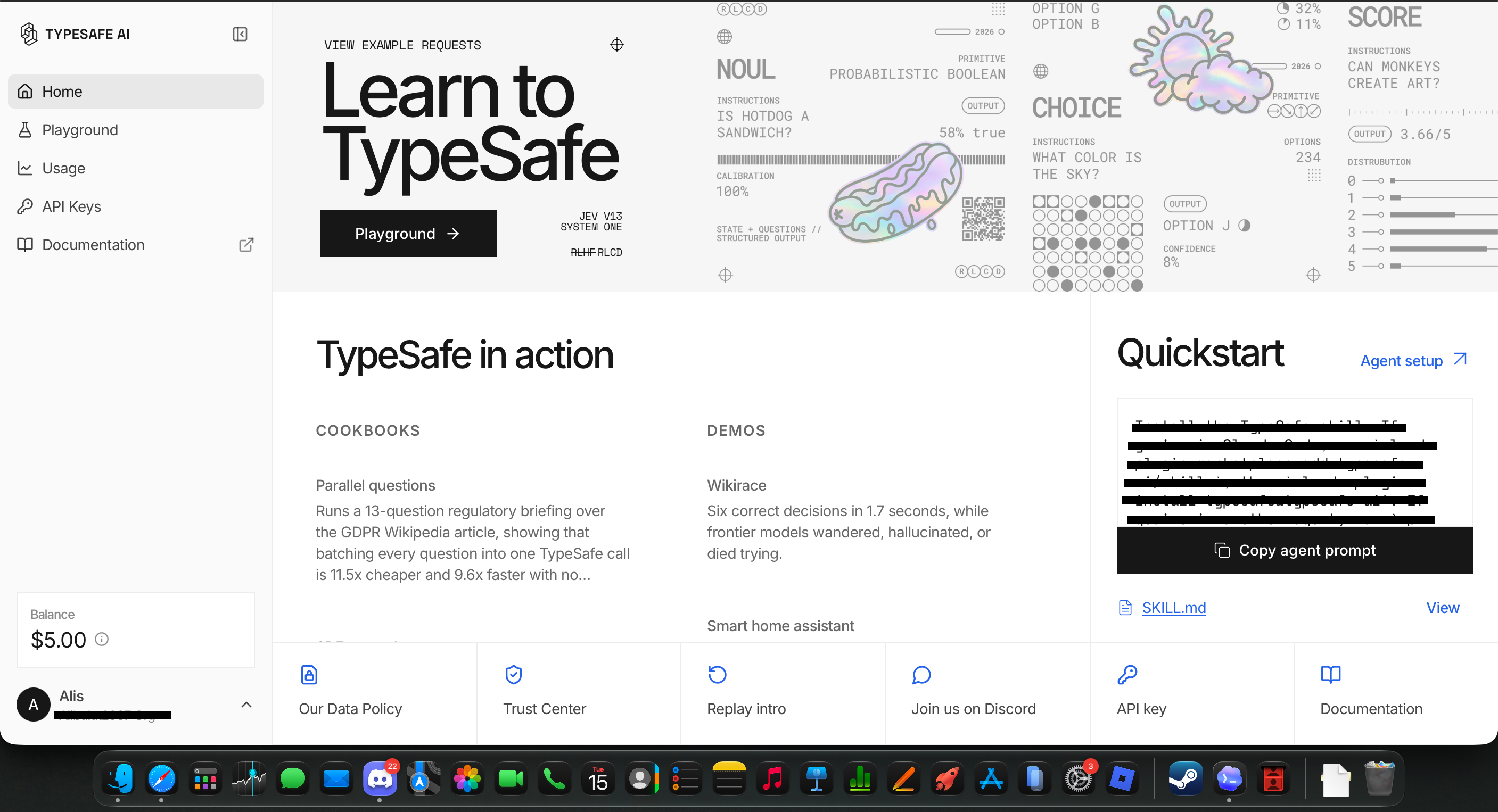Open the Trust Center card
The height and width of the screenshot is (812, 1498).
coord(579,693)
